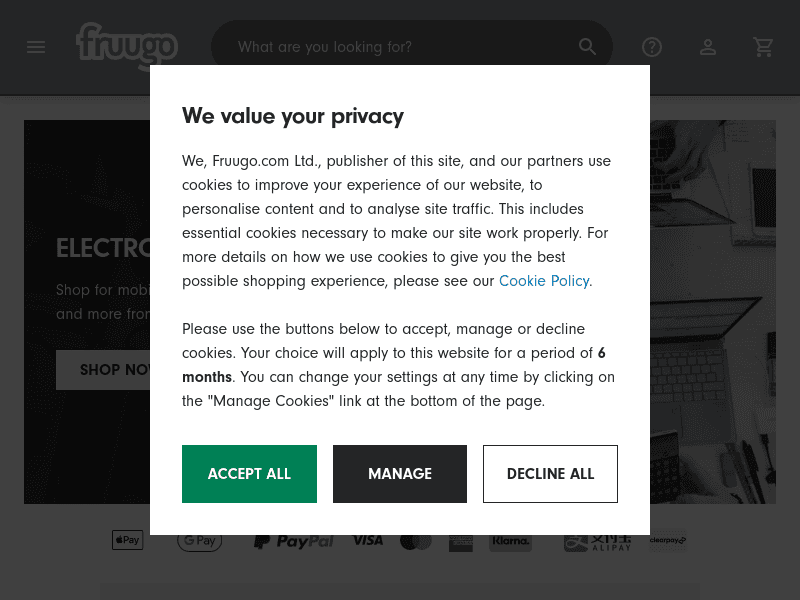Image resolution: width=800 pixels, height=600 pixels.
Task: Open the help question mark icon
Action: coord(652,47)
